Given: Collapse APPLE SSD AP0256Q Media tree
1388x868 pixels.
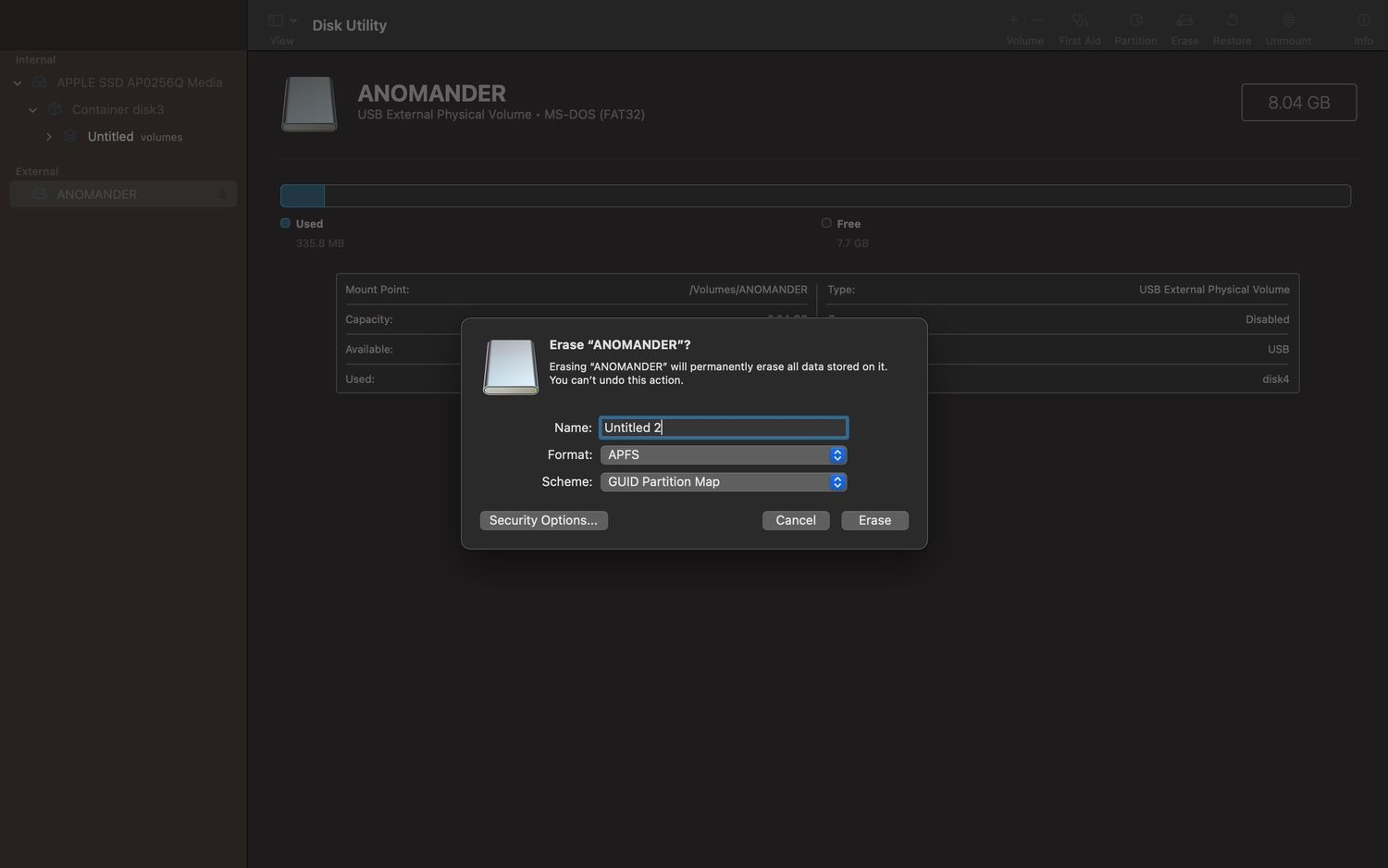Looking at the screenshot, I should [18, 83].
